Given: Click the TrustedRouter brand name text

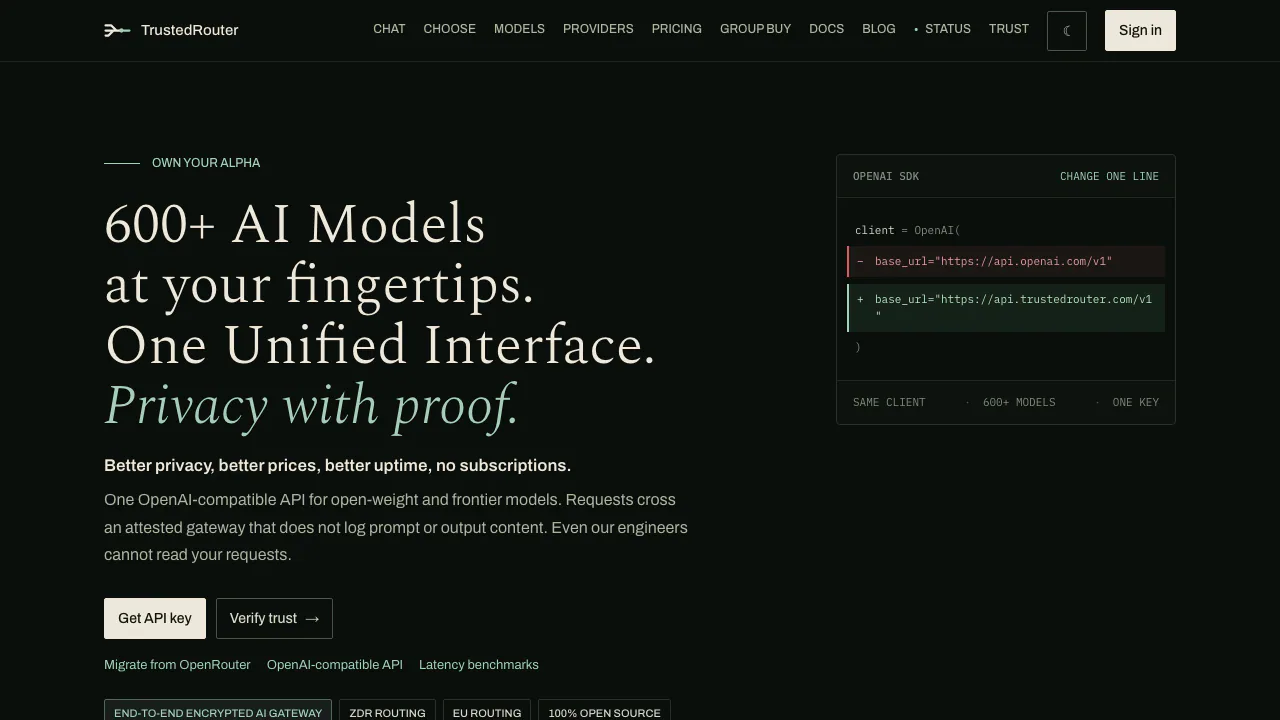Looking at the screenshot, I should (x=190, y=30).
